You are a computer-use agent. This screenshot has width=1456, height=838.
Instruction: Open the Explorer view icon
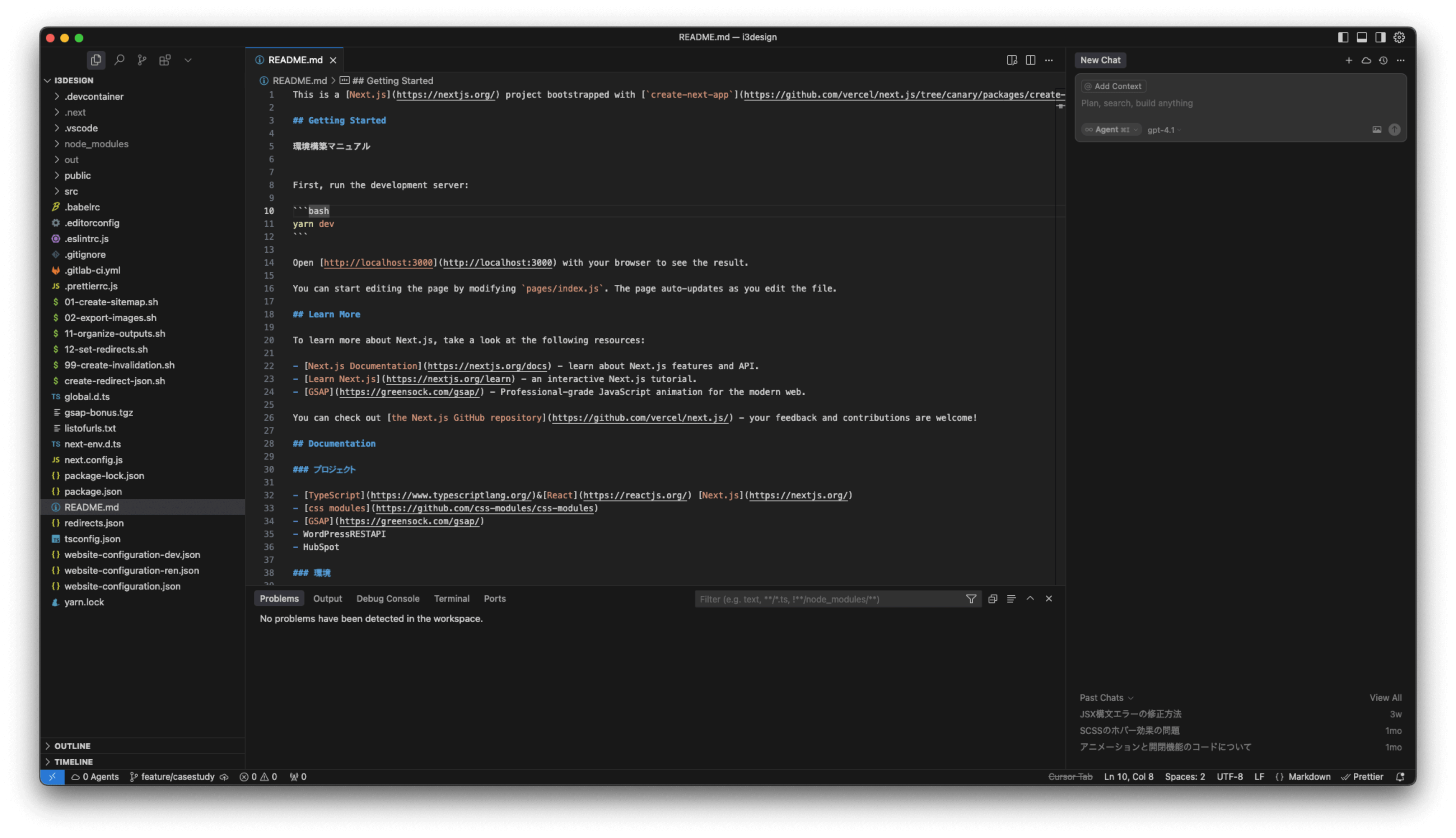[x=95, y=60]
